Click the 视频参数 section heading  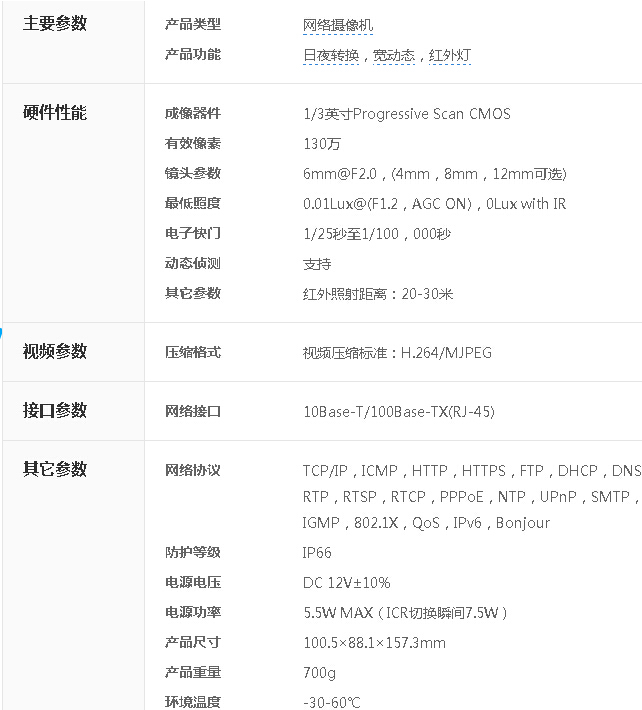point(55,351)
